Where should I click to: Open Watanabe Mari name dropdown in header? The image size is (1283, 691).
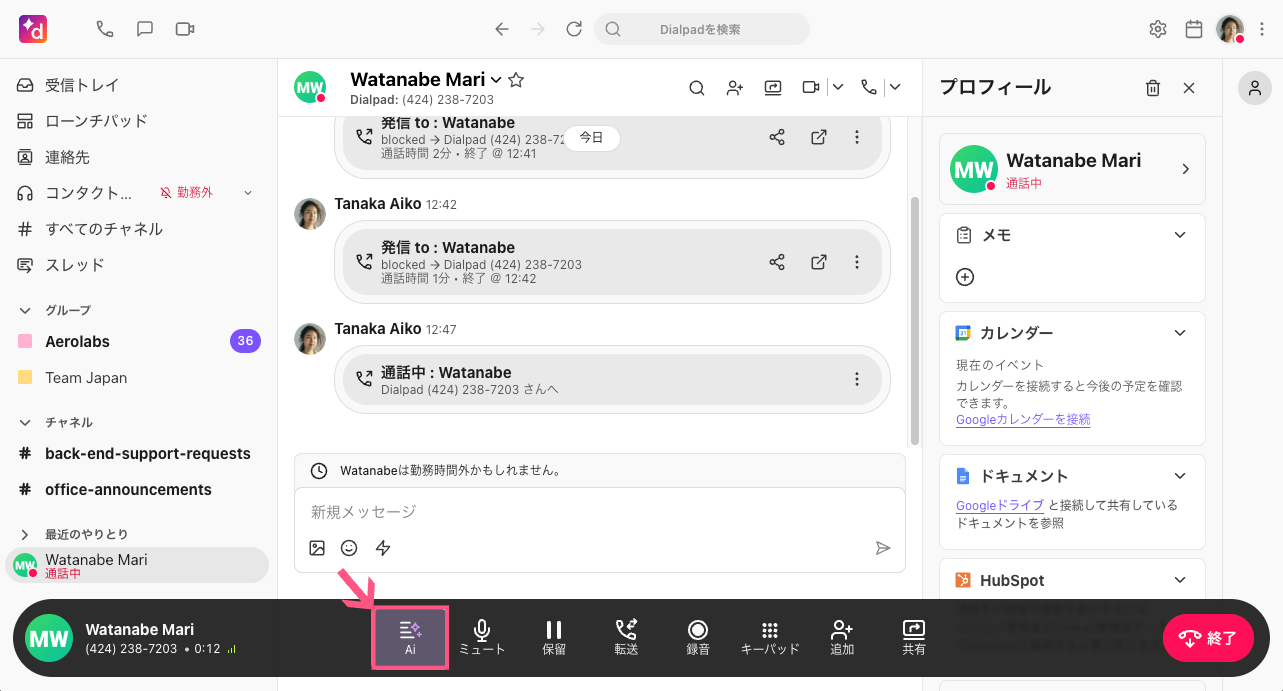pyautogui.click(x=495, y=80)
